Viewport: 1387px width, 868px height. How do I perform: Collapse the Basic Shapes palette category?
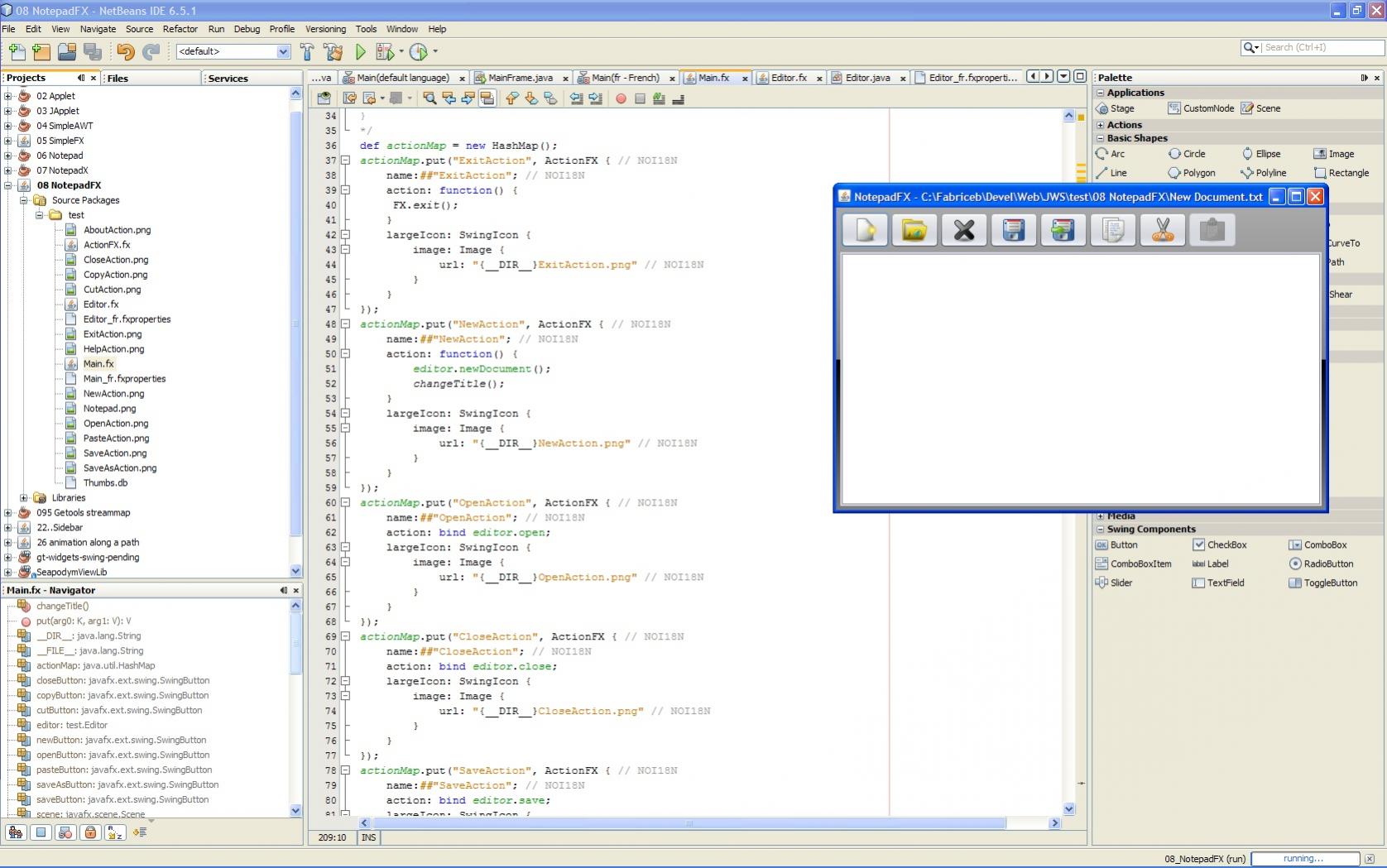coord(1100,138)
